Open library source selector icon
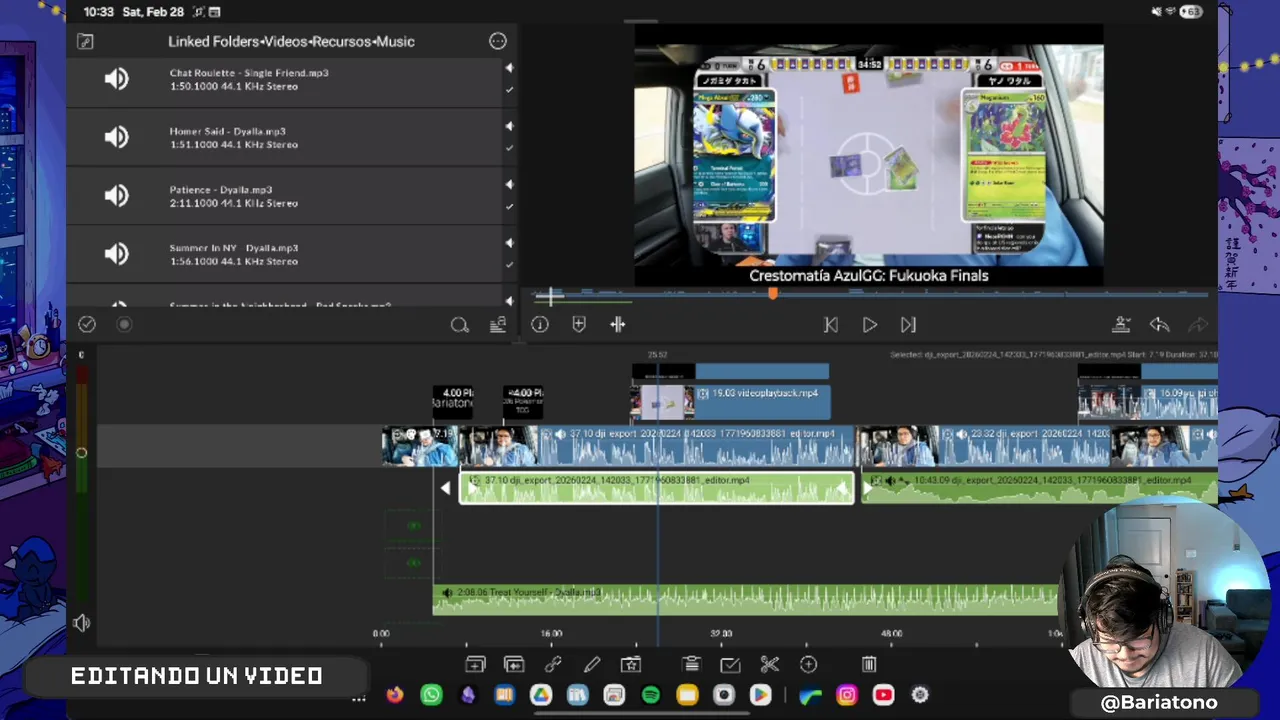1280x720 pixels. 85,41
